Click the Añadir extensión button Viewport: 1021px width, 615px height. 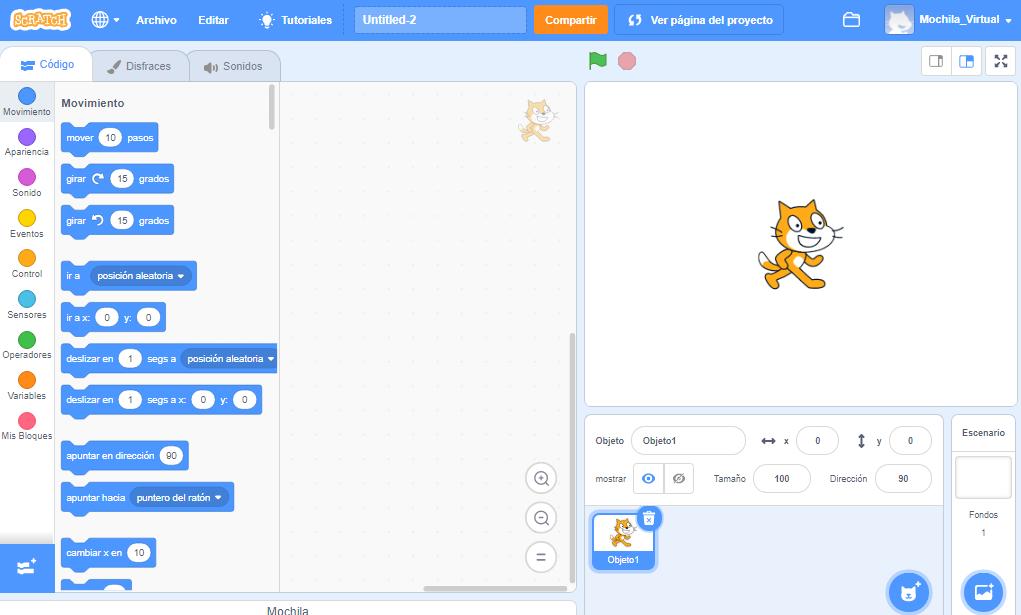tap(26, 566)
